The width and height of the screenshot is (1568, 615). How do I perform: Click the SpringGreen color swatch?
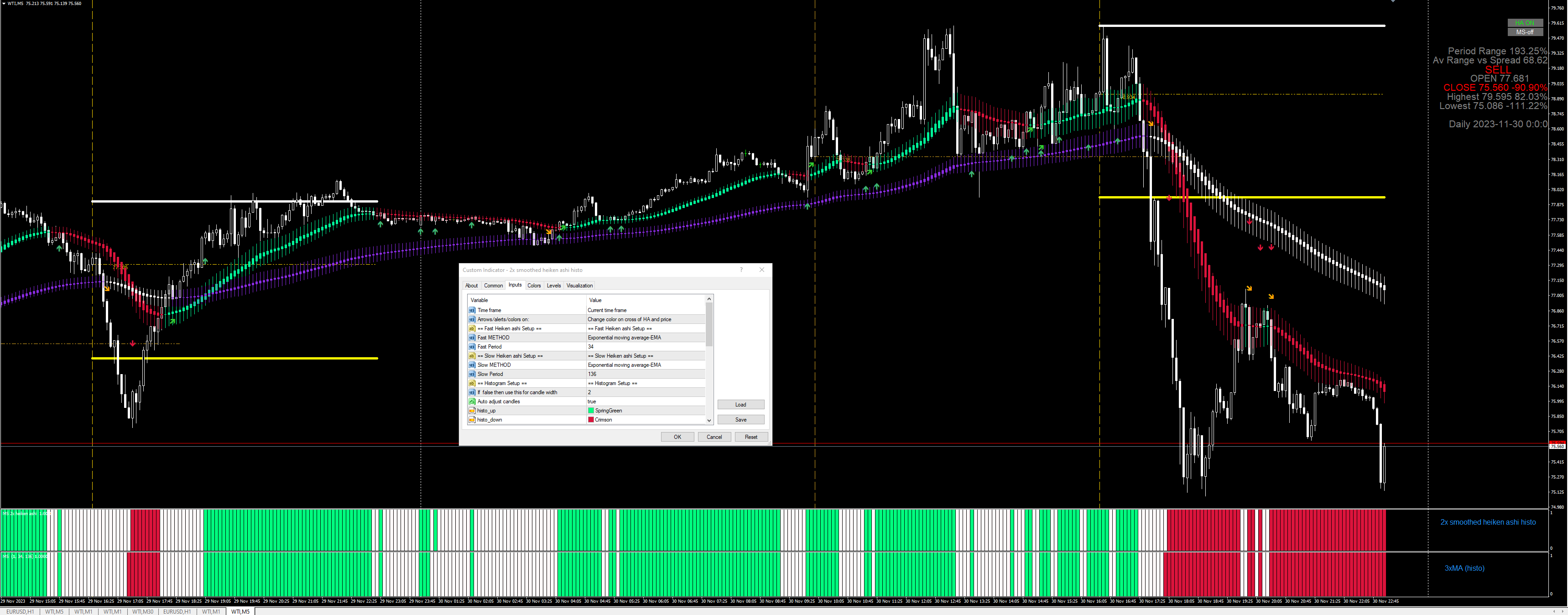(x=590, y=411)
